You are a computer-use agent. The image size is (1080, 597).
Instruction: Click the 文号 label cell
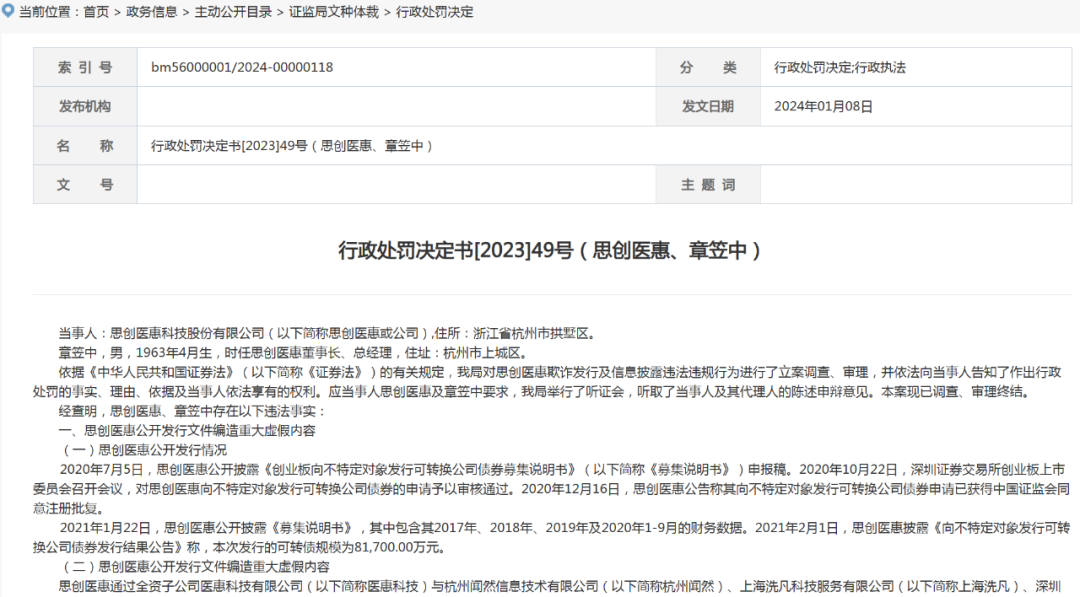click(85, 185)
